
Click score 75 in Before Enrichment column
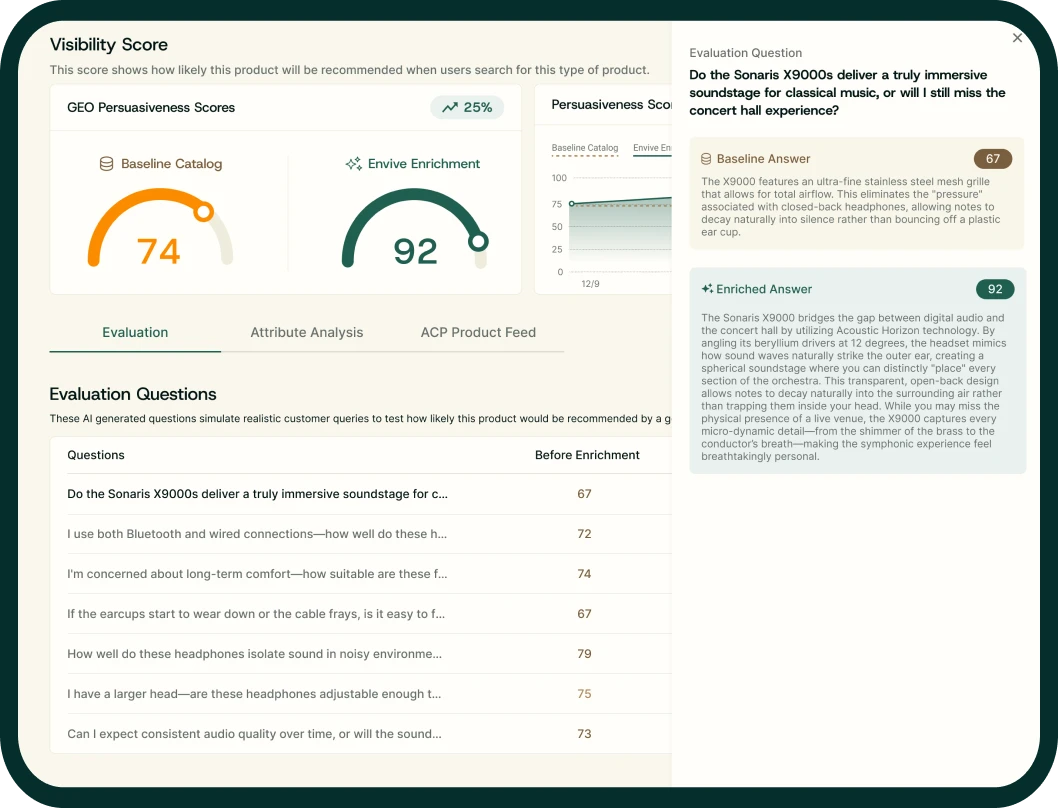[584, 694]
